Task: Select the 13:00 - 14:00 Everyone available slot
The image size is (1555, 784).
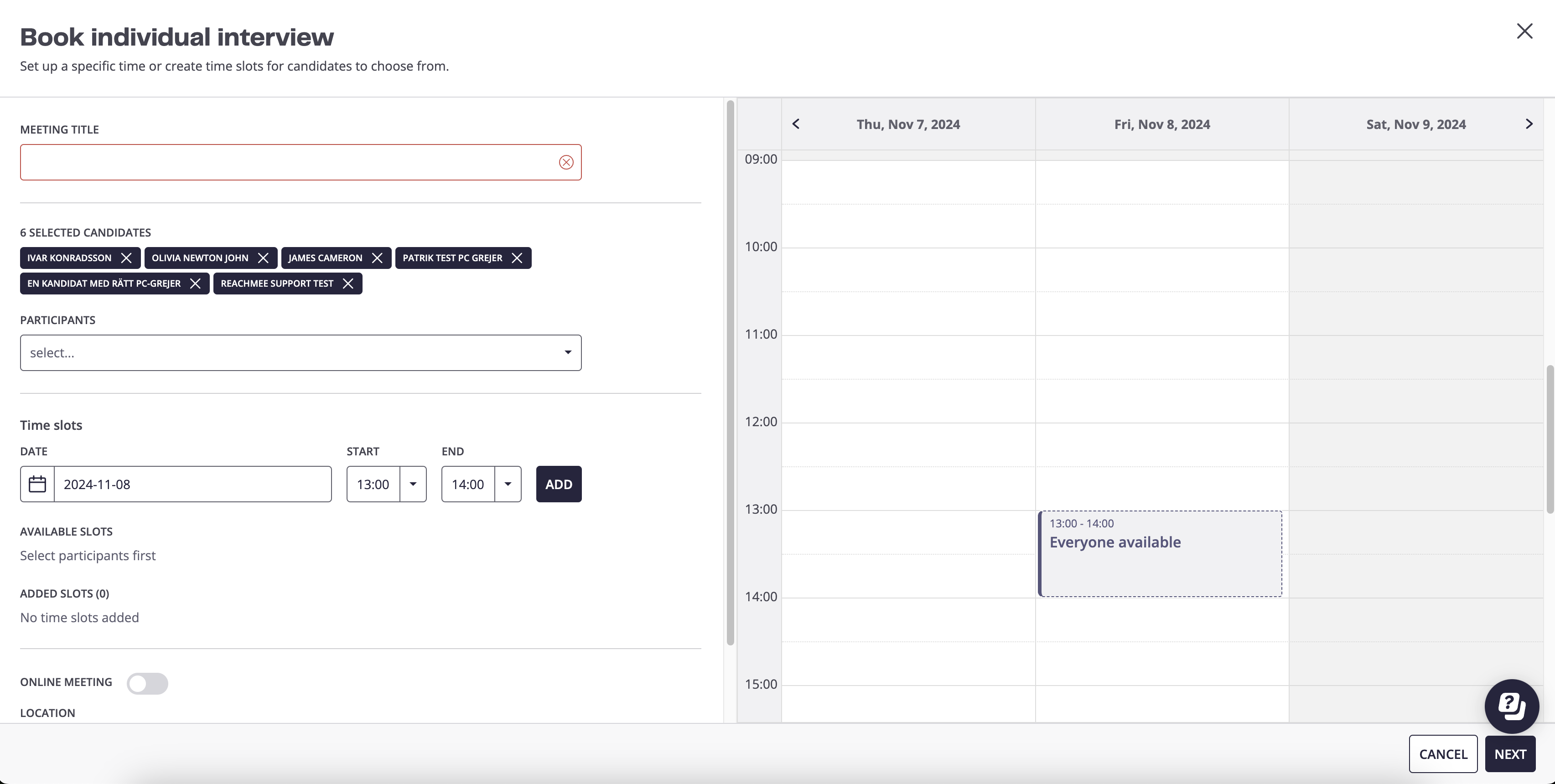Action: pyautogui.click(x=1160, y=553)
